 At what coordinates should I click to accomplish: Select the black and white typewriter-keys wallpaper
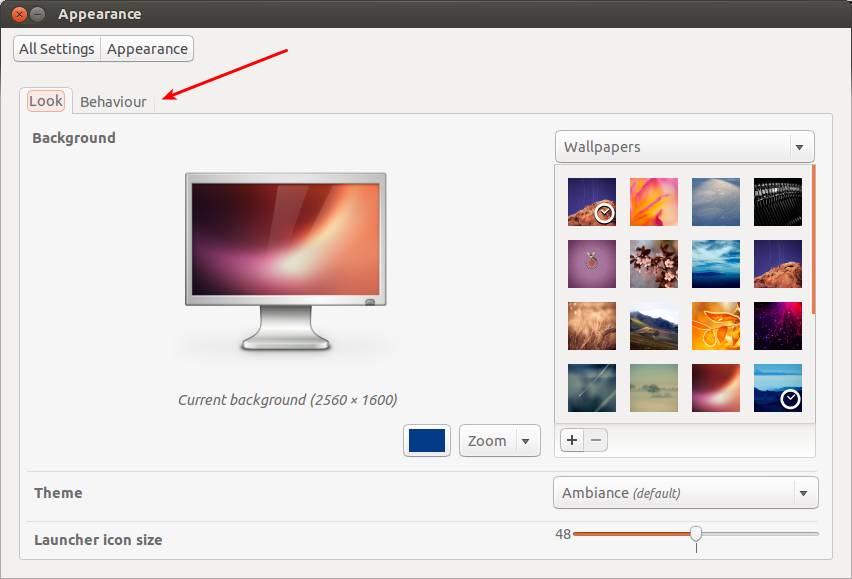[778, 202]
